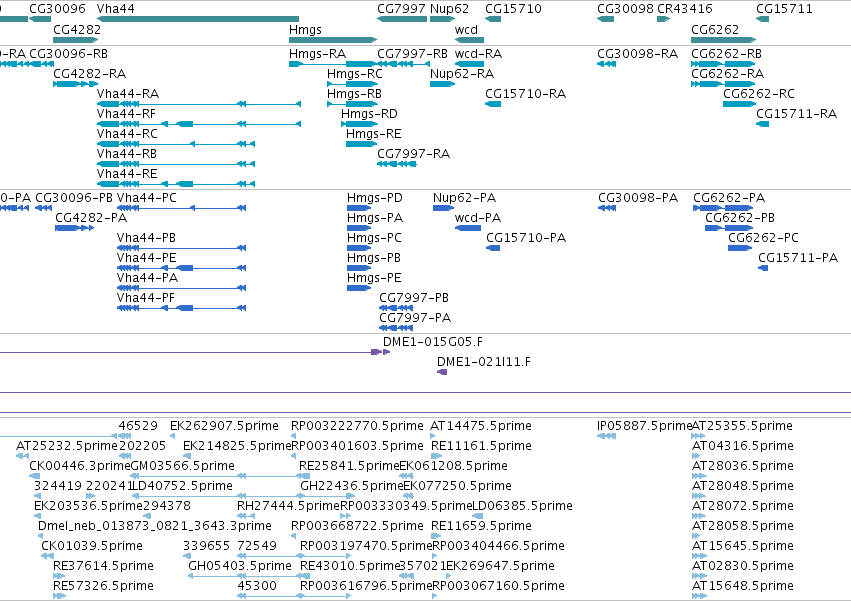Screen dimensions: 851x601
Task: Select EST RE57326.5prime
Action: point(103,586)
